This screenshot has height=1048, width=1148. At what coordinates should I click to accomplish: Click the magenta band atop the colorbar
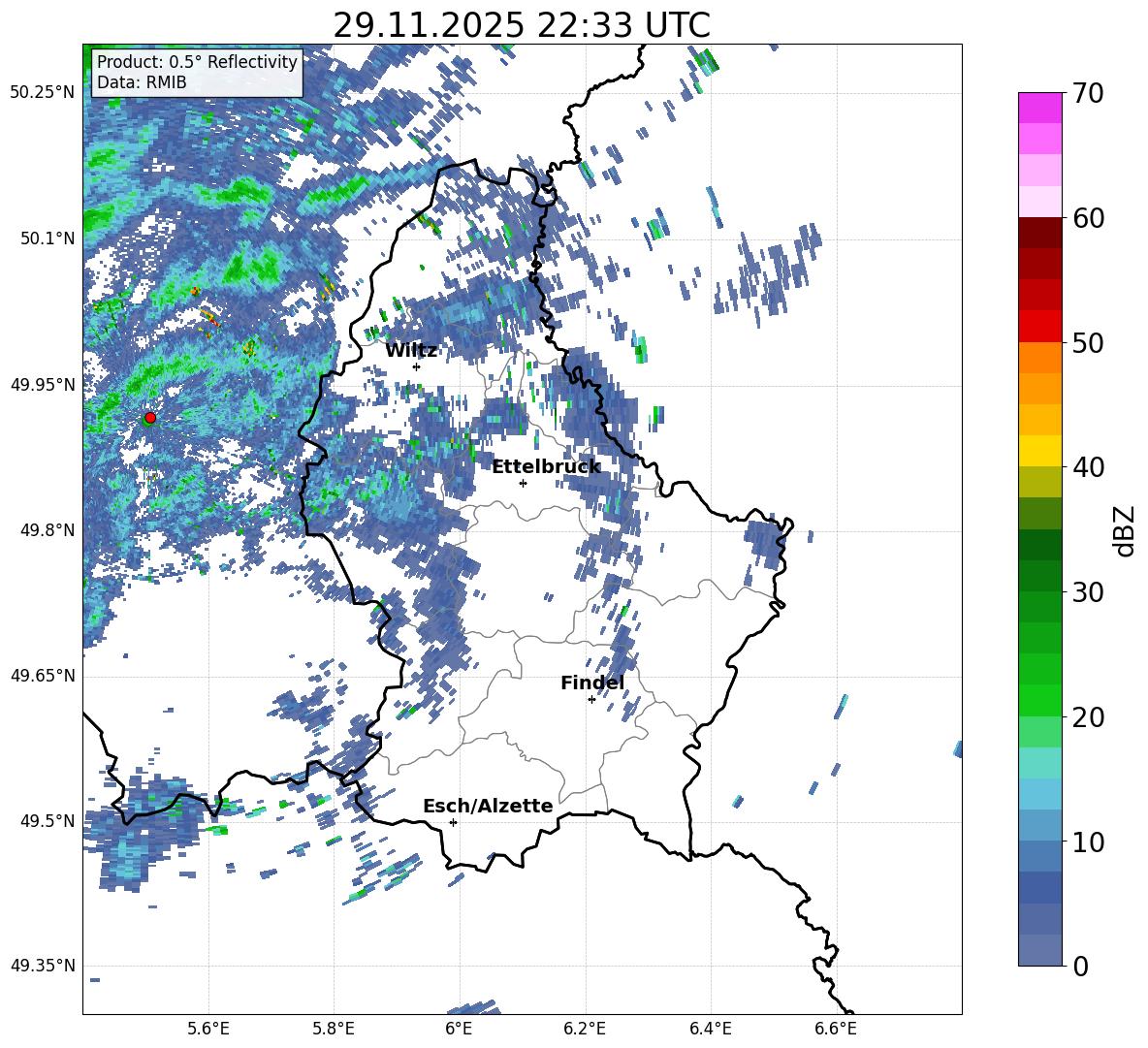1039,109
